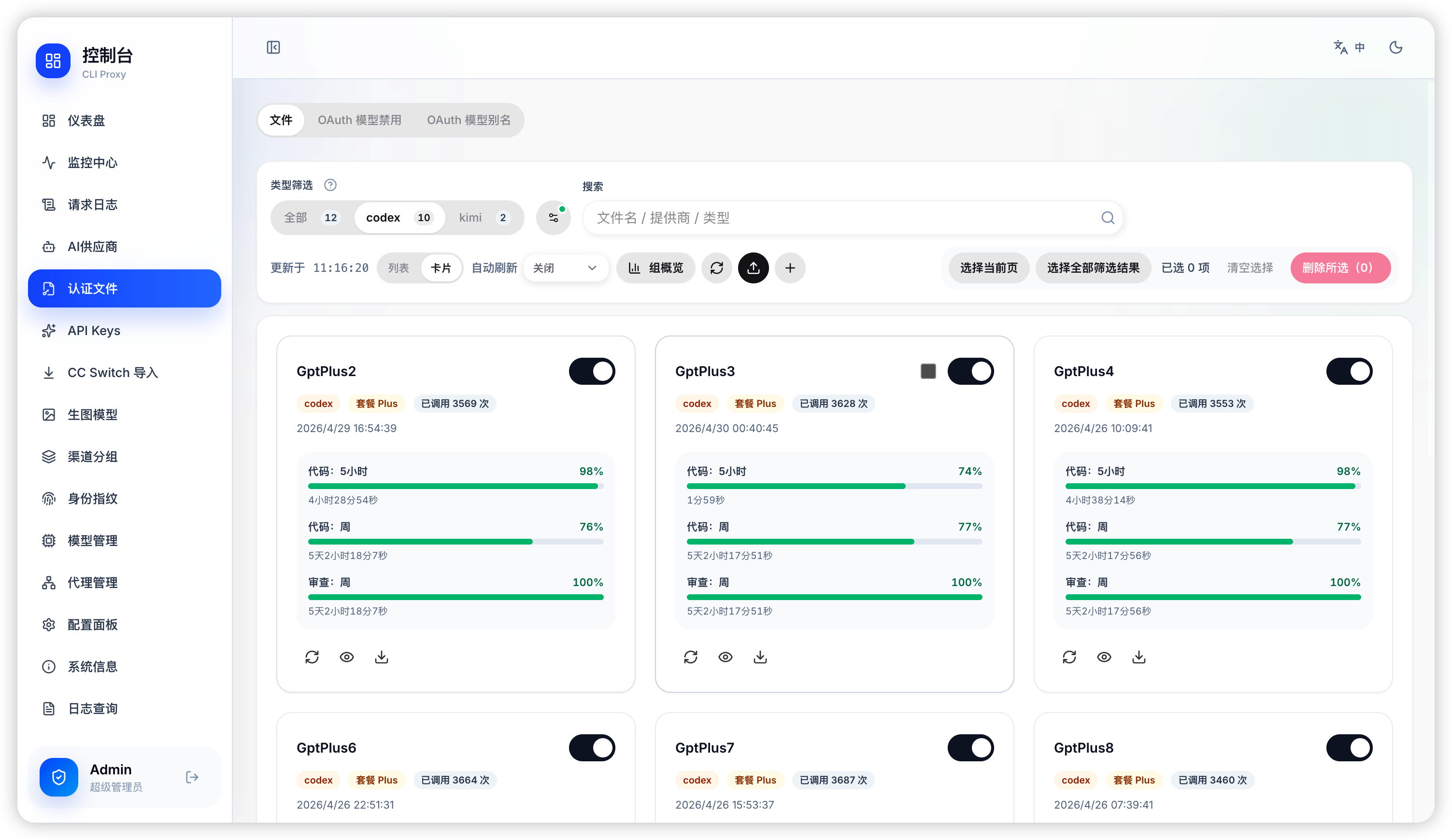Switch language via translate icon
This screenshot has height=840, width=1452.
pyautogui.click(x=1350, y=47)
